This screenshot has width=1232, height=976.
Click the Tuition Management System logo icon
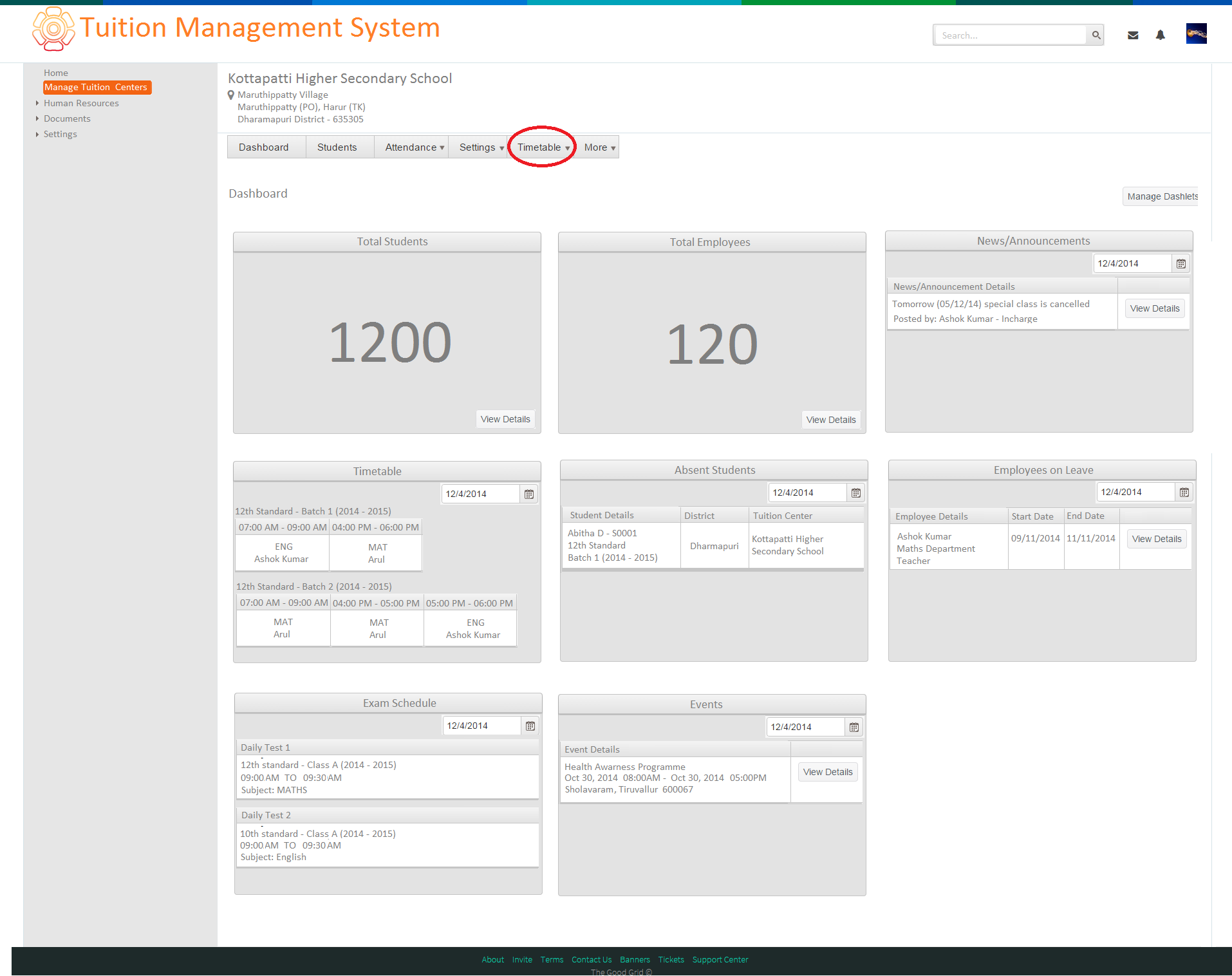[x=53, y=29]
